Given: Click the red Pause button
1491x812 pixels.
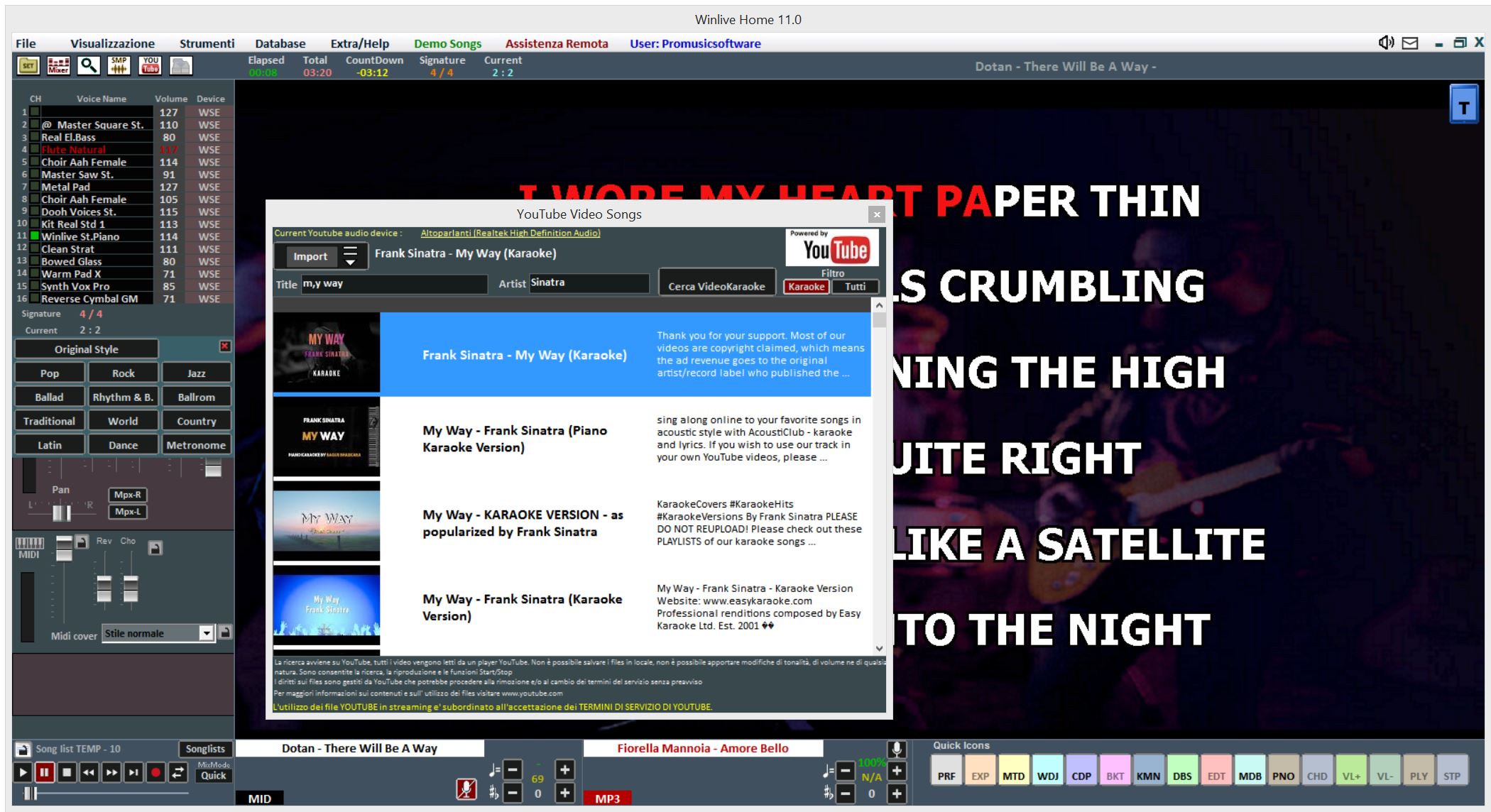Looking at the screenshot, I should [x=44, y=772].
